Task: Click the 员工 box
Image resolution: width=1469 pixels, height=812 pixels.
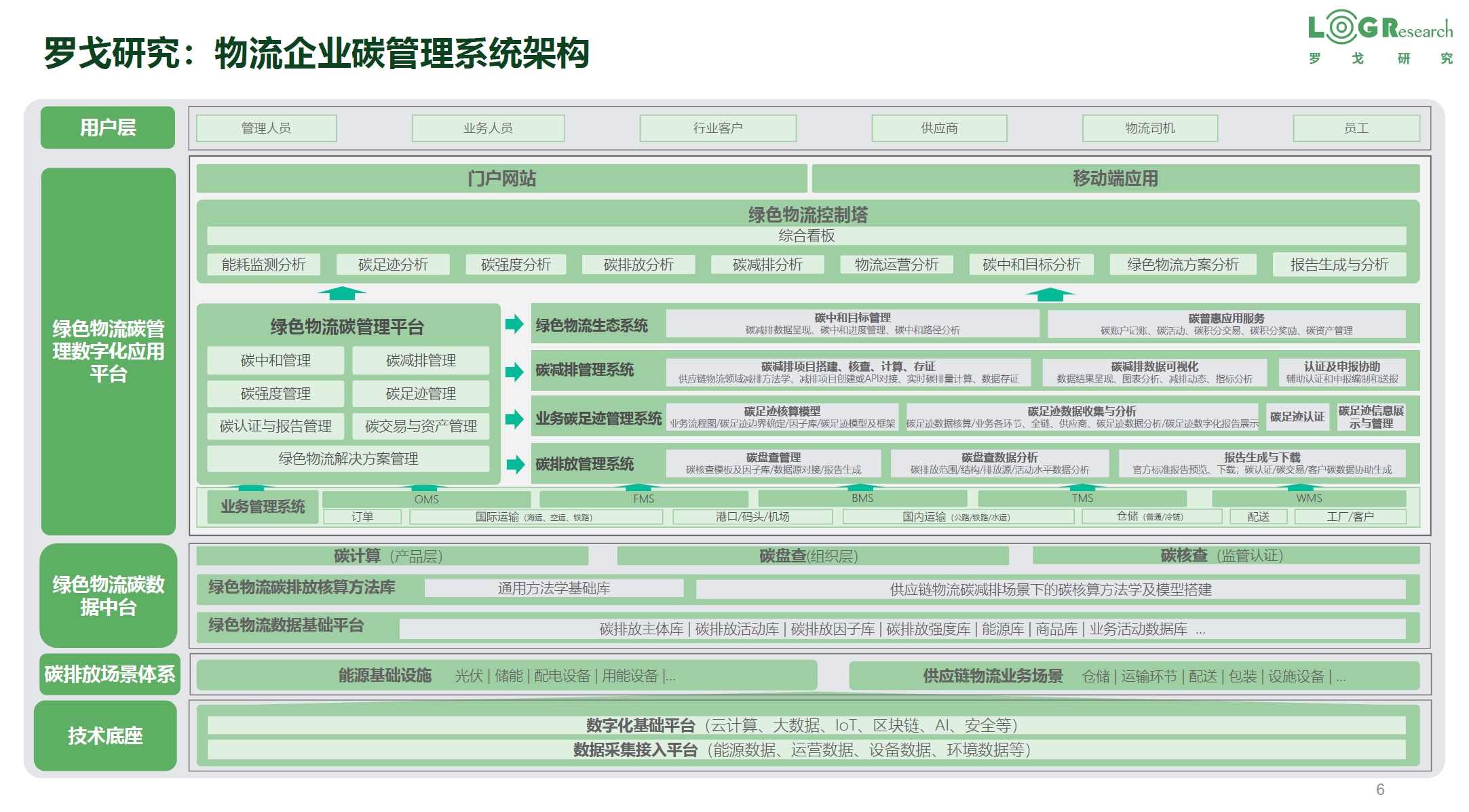Action: tap(1356, 128)
